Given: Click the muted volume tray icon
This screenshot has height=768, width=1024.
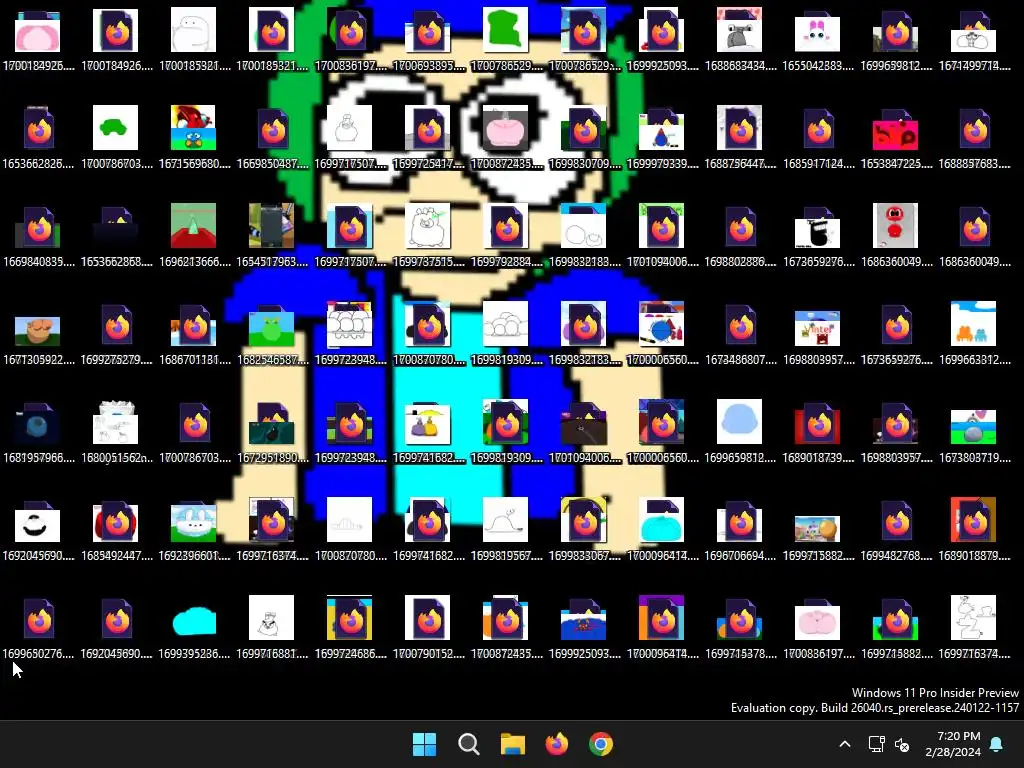Looking at the screenshot, I should pyautogui.click(x=902, y=744).
